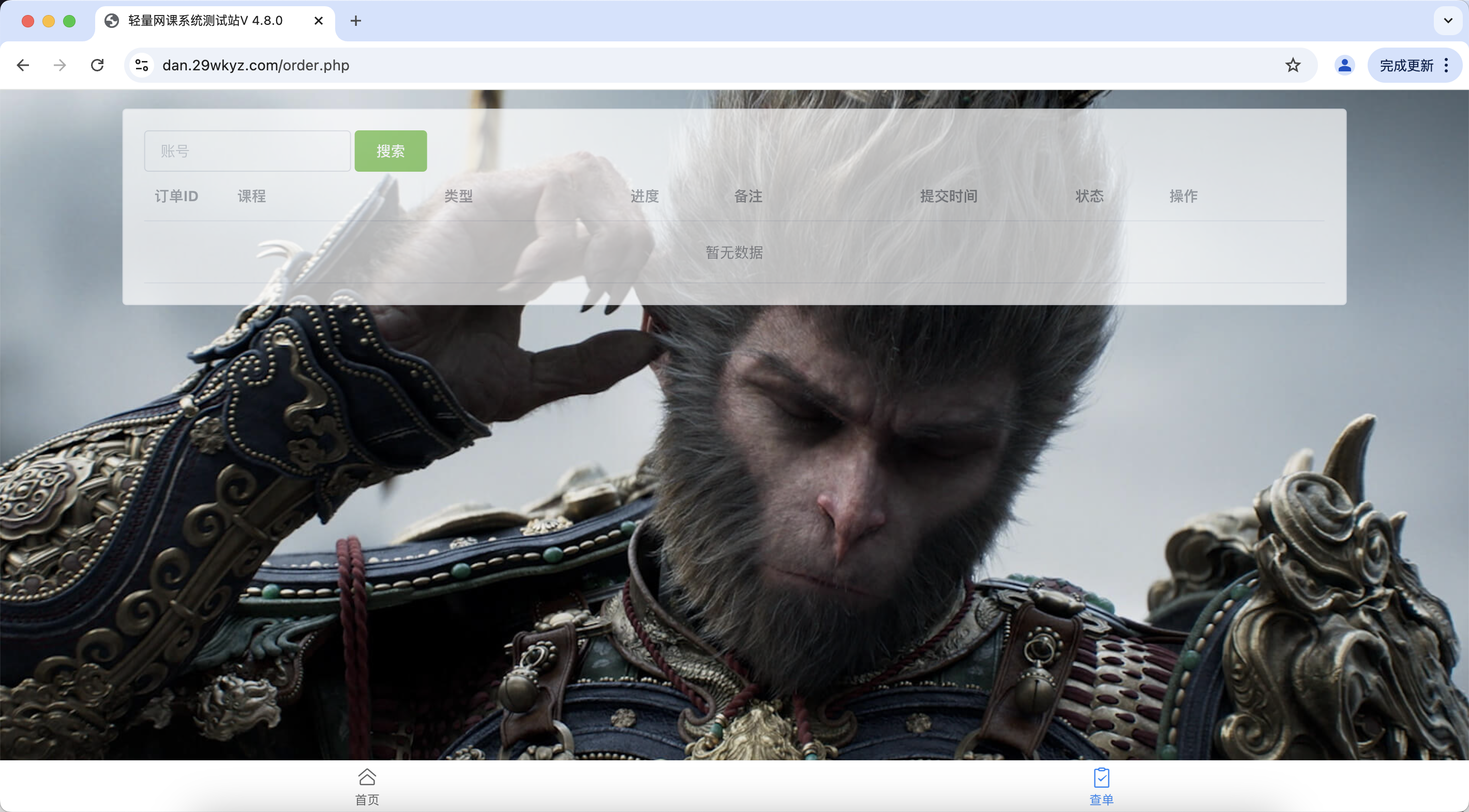Click the 提交时间 column header
The height and width of the screenshot is (812, 1469).
tap(949, 197)
